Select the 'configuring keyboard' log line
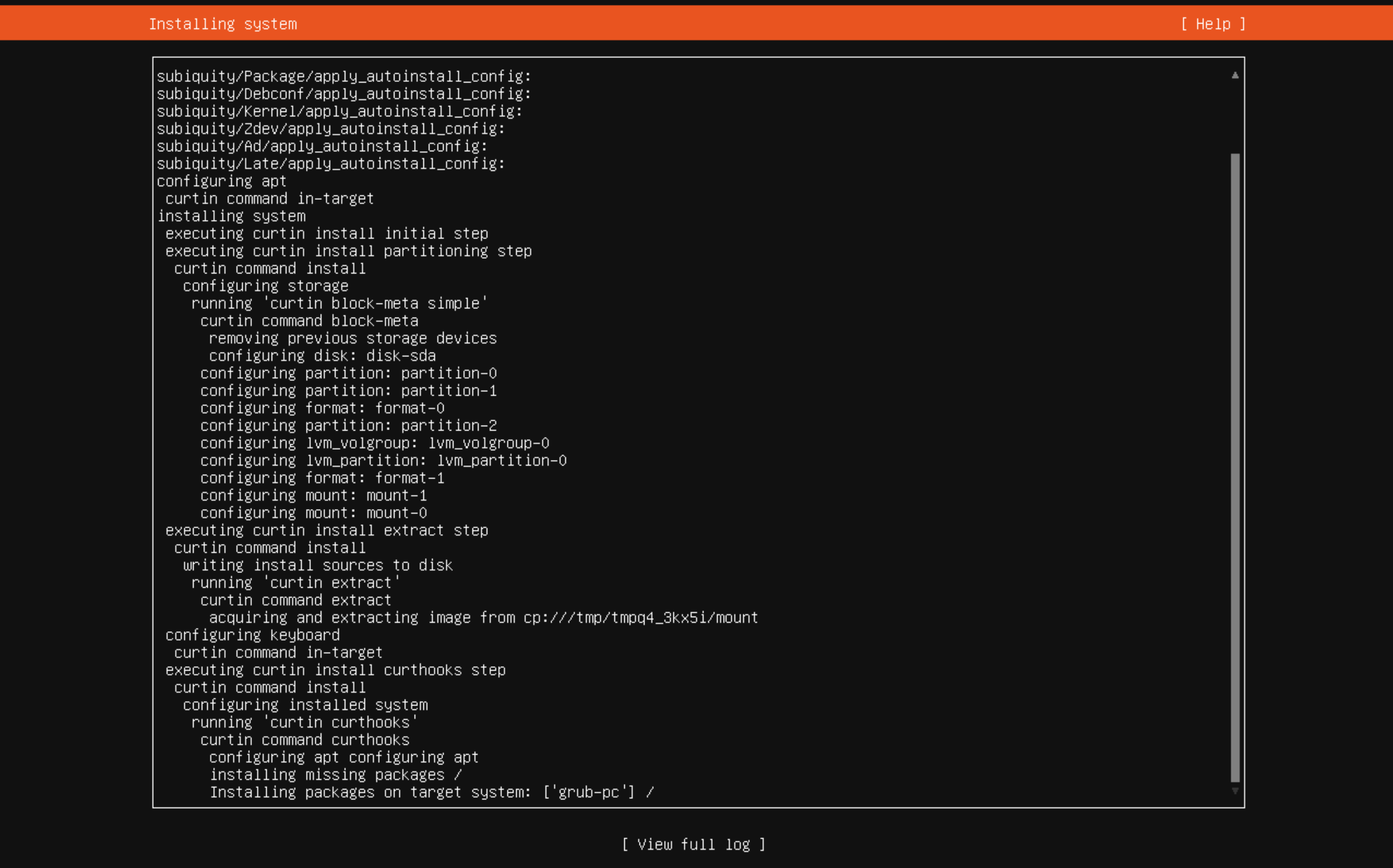 [x=252, y=635]
